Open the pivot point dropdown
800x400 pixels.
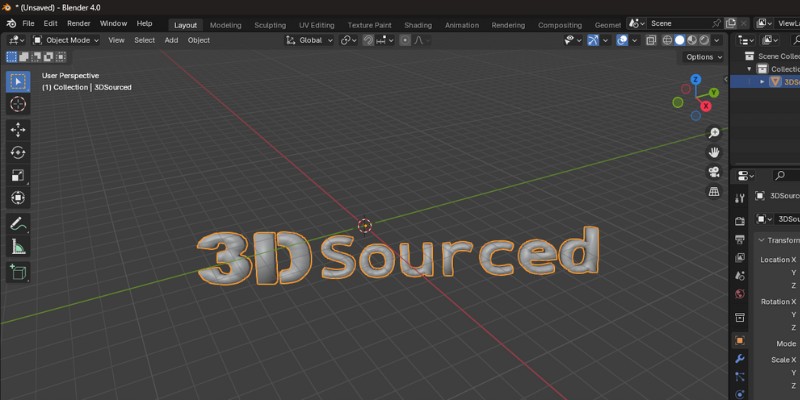click(348, 40)
